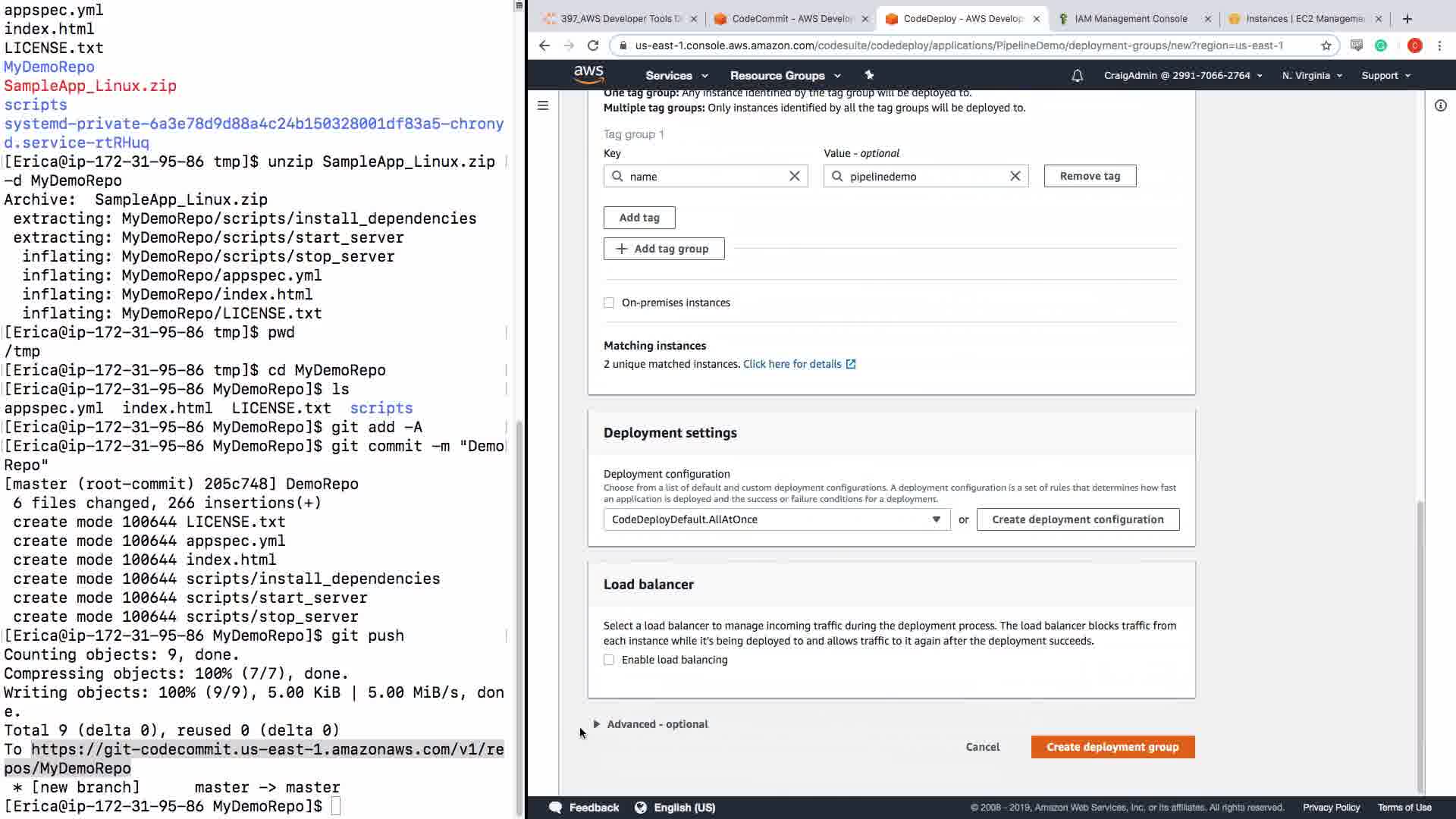The height and width of the screenshot is (819, 1456).
Task: Open Click here for details link
Action: point(792,364)
